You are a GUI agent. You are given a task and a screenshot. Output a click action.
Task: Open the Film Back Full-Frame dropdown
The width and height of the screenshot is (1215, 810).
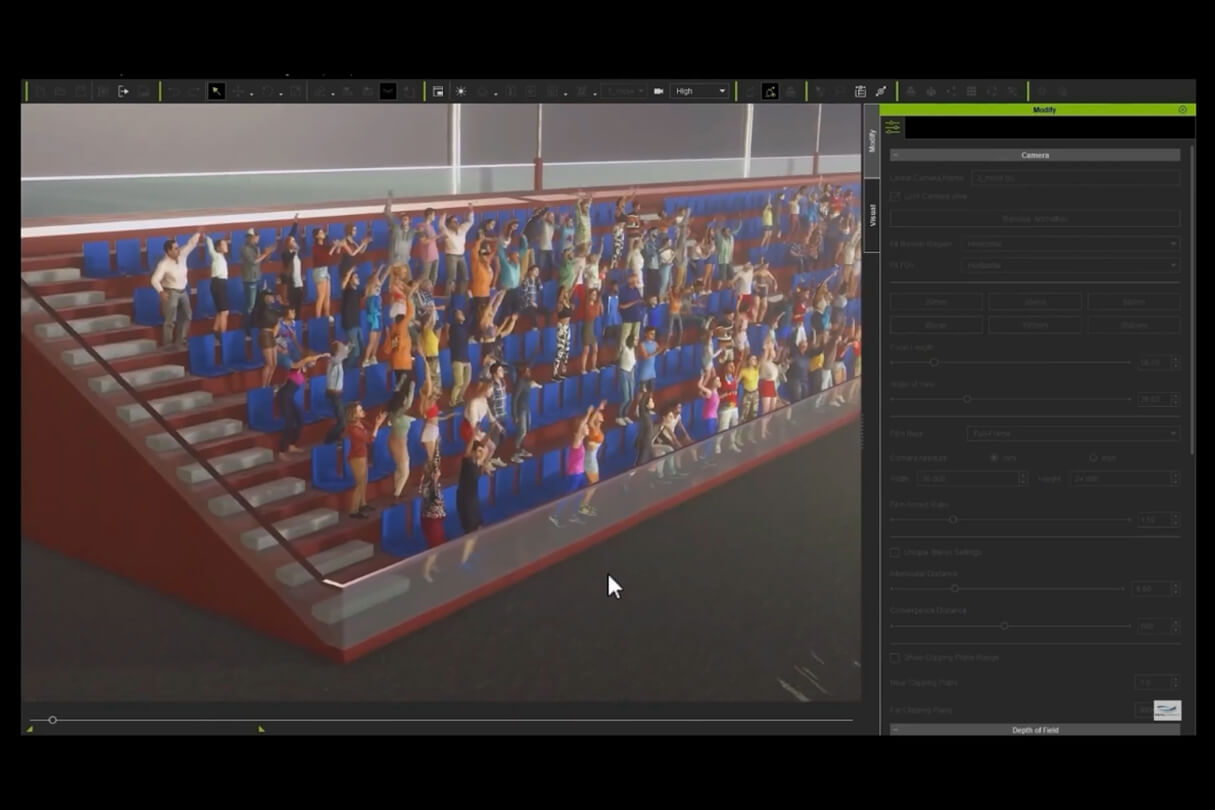[x=1073, y=433]
